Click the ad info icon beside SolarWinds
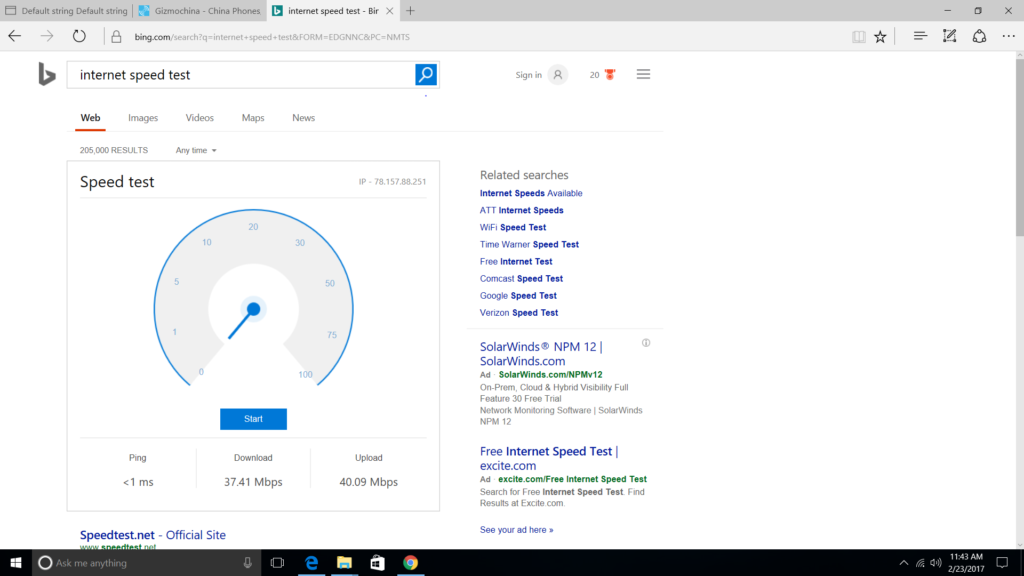Image resolution: width=1024 pixels, height=576 pixels. tap(646, 343)
